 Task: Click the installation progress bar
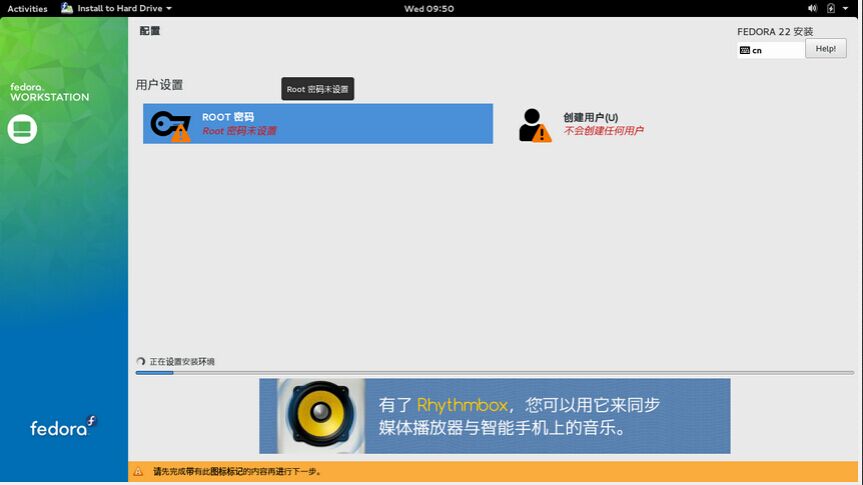click(x=494, y=373)
